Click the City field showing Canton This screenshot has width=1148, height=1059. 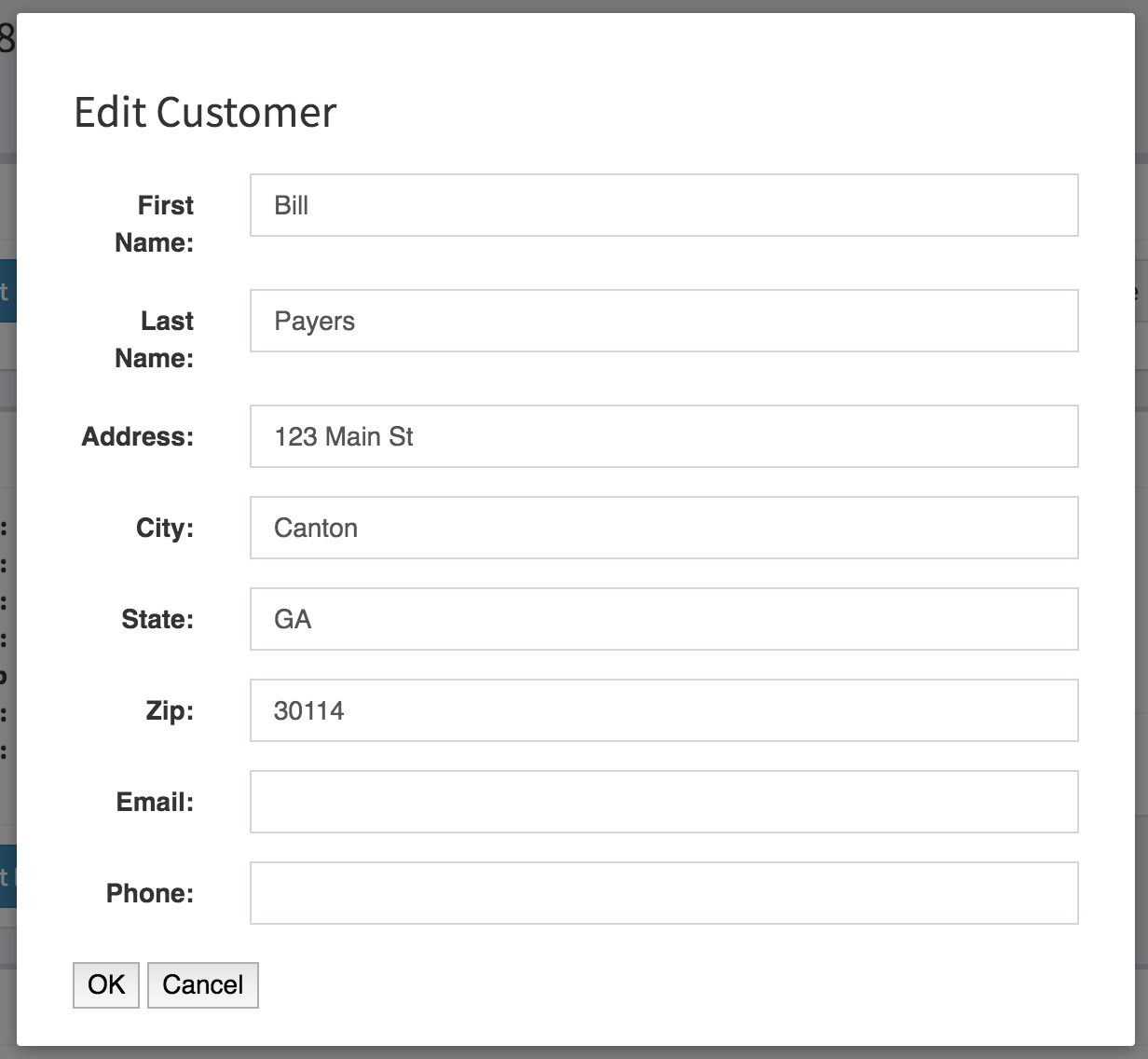663,528
